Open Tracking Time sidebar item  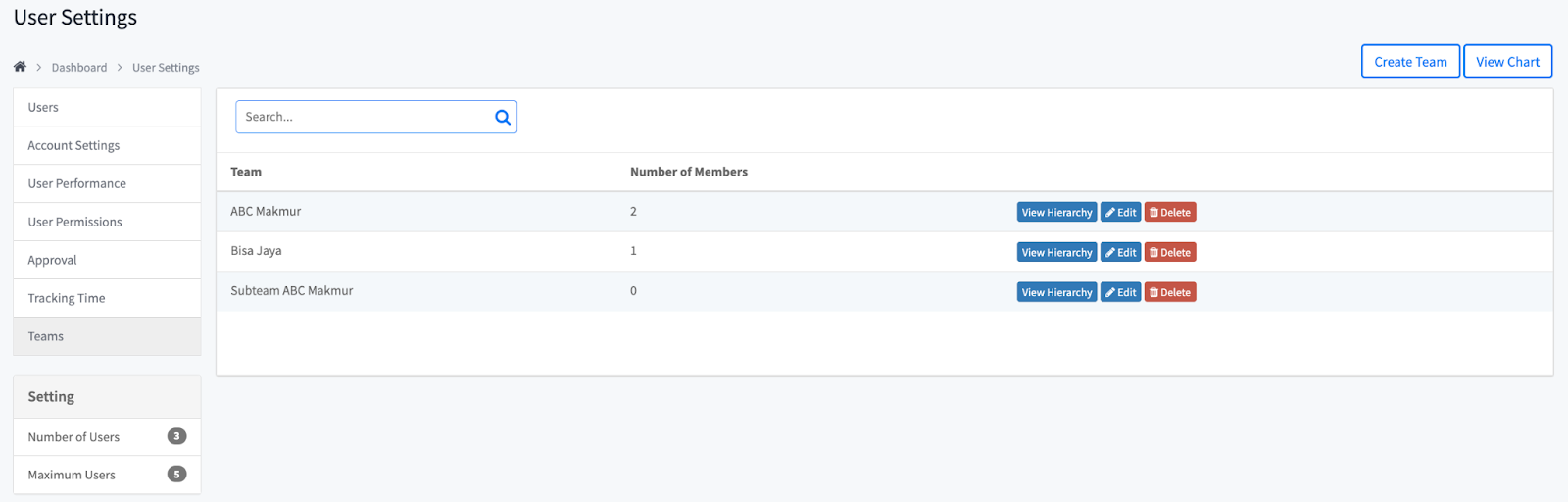pyautogui.click(x=107, y=298)
